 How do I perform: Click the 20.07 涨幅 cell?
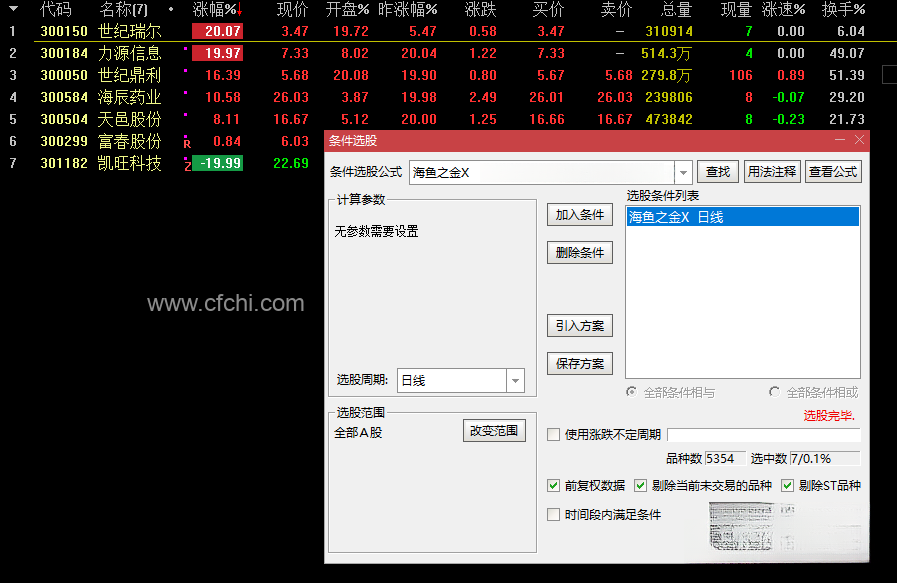(x=217, y=31)
